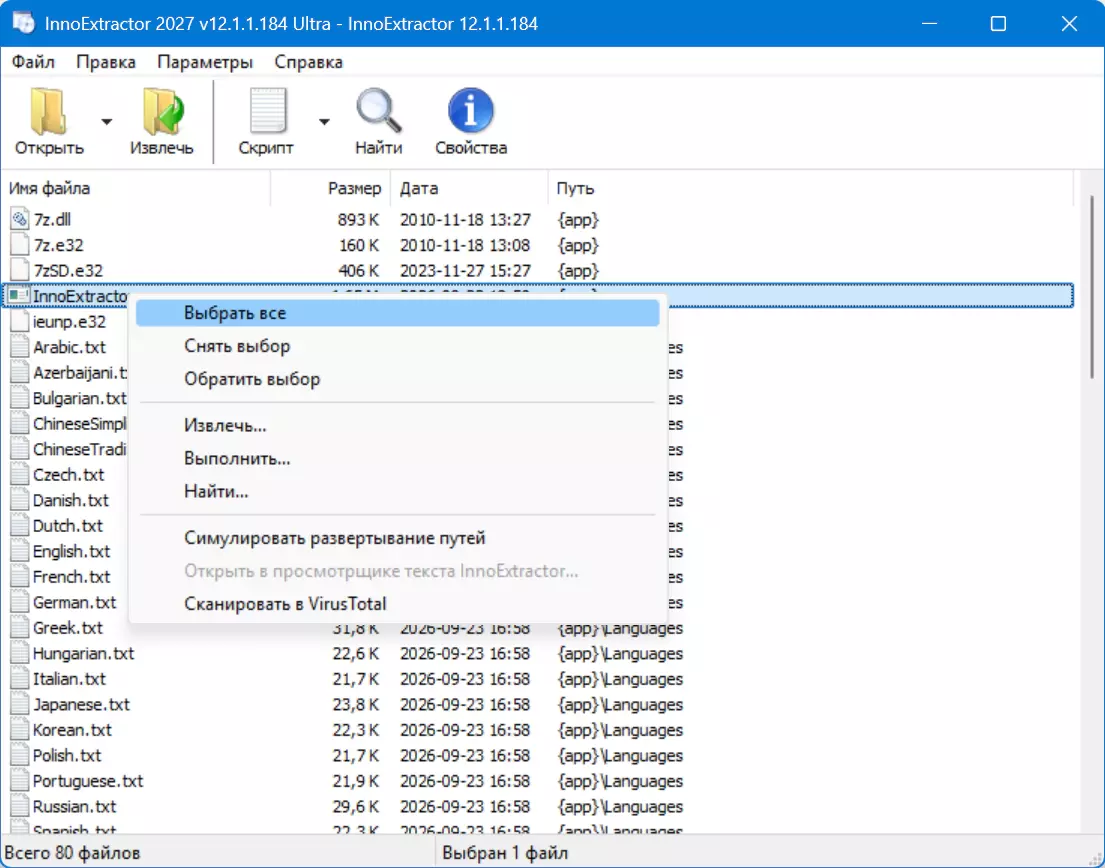The width and height of the screenshot is (1105, 868).
Task: Select the Japanese.txt file name
Action: (81, 705)
